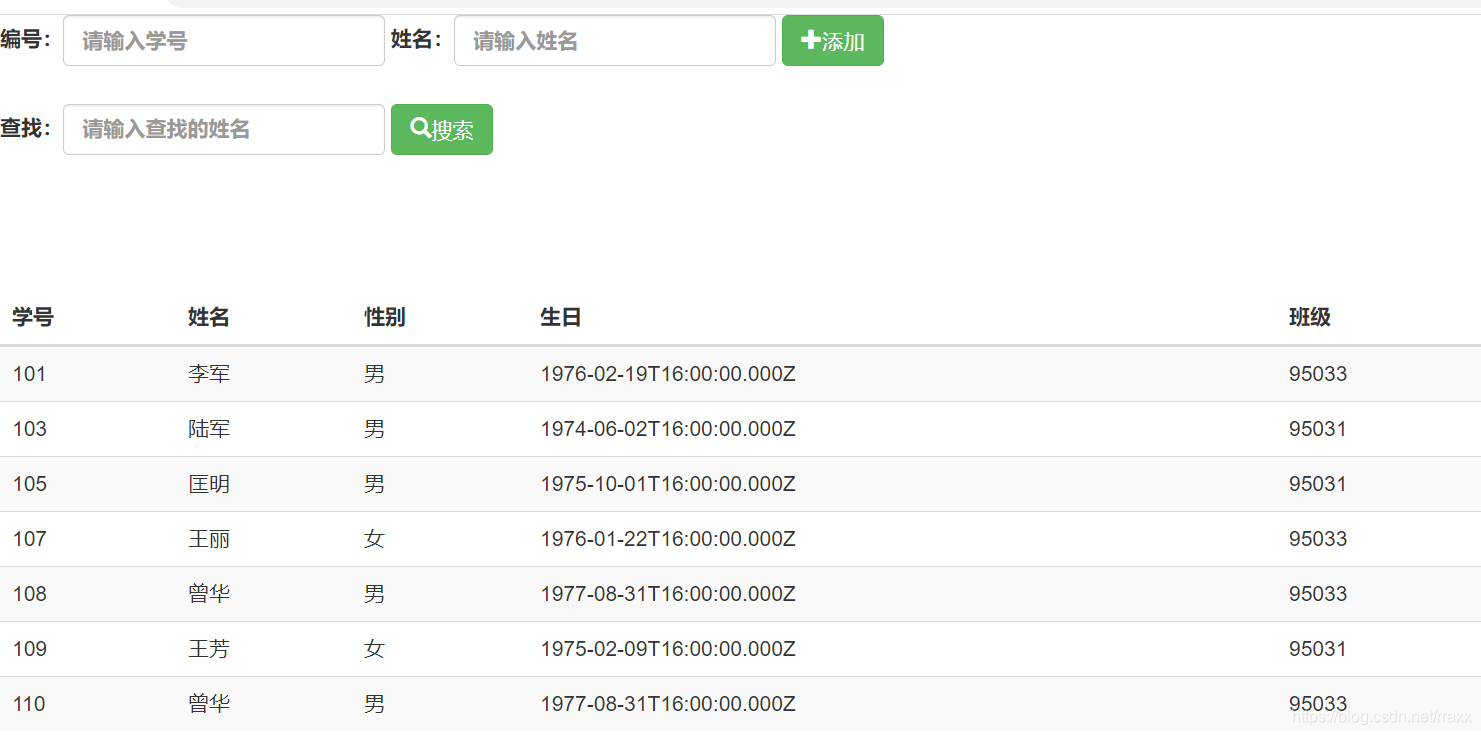The image size is (1481, 735).
Task: Click the 姓名 column header
Action: [209, 318]
